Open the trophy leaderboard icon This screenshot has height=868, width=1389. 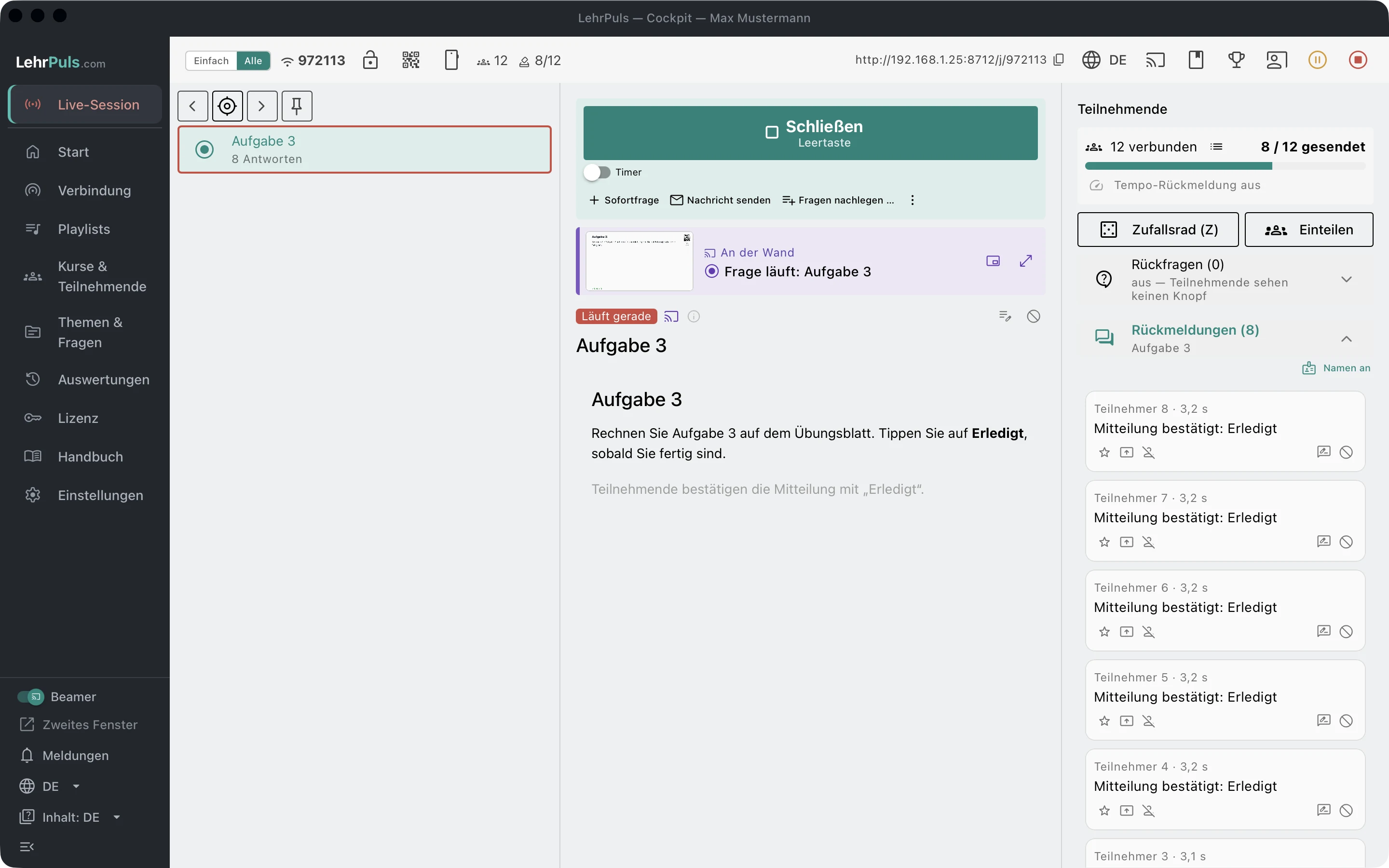(x=1236, y=60)
